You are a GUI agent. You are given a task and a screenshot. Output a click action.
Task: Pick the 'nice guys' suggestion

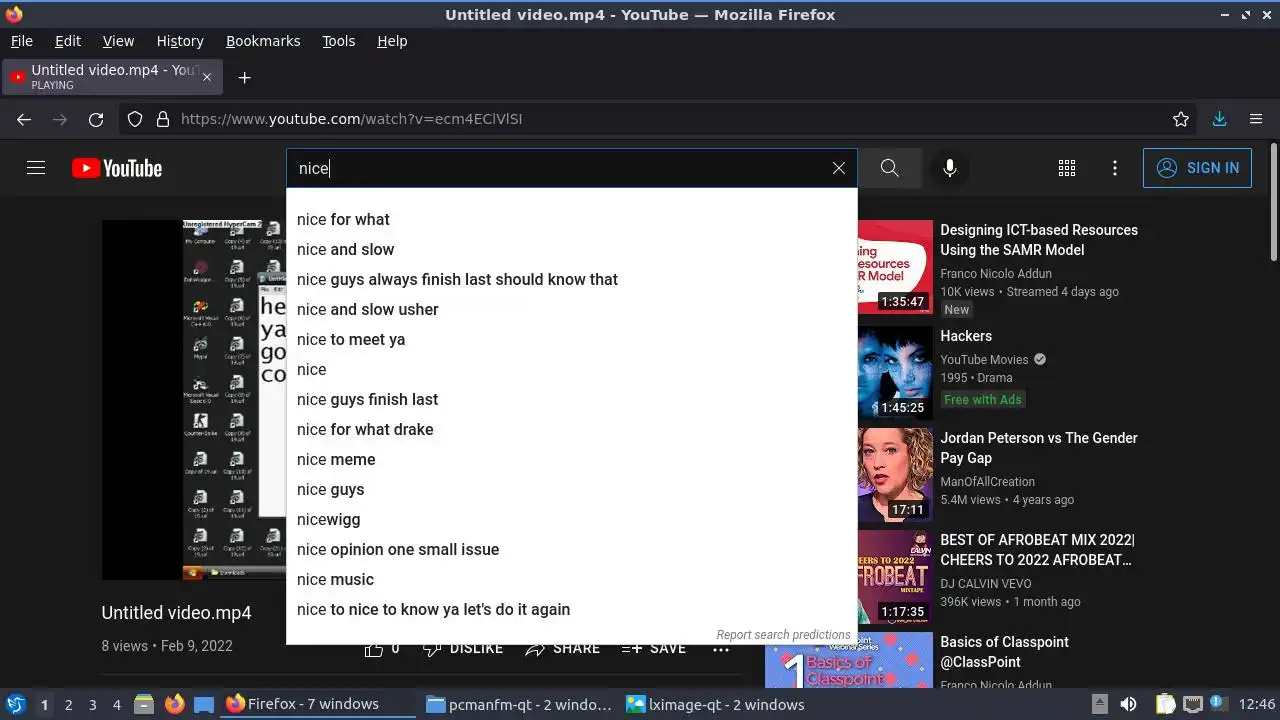coord(572,489)
